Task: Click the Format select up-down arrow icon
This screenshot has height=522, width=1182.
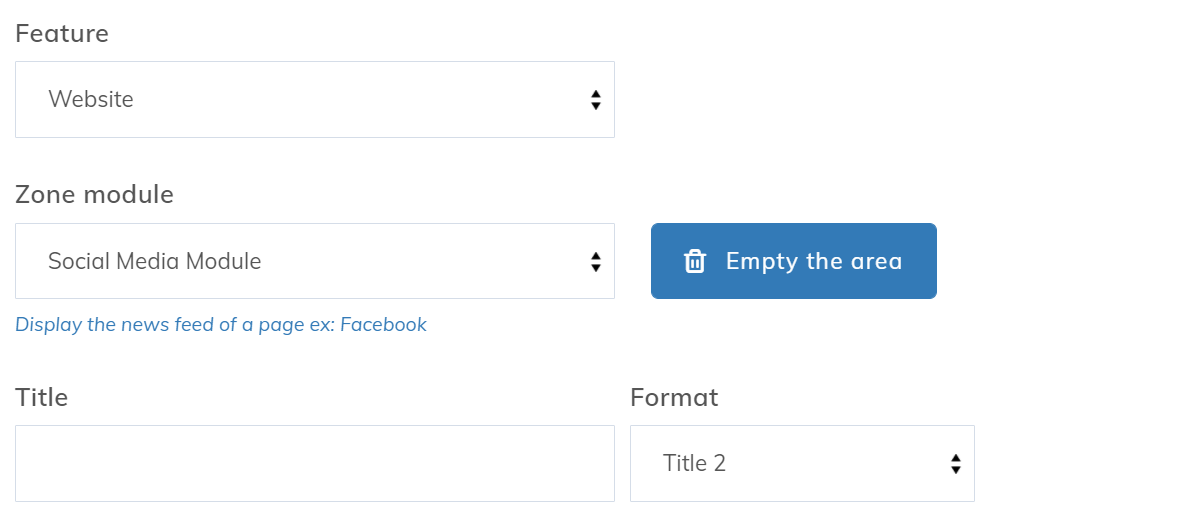Action: point(956,464)
